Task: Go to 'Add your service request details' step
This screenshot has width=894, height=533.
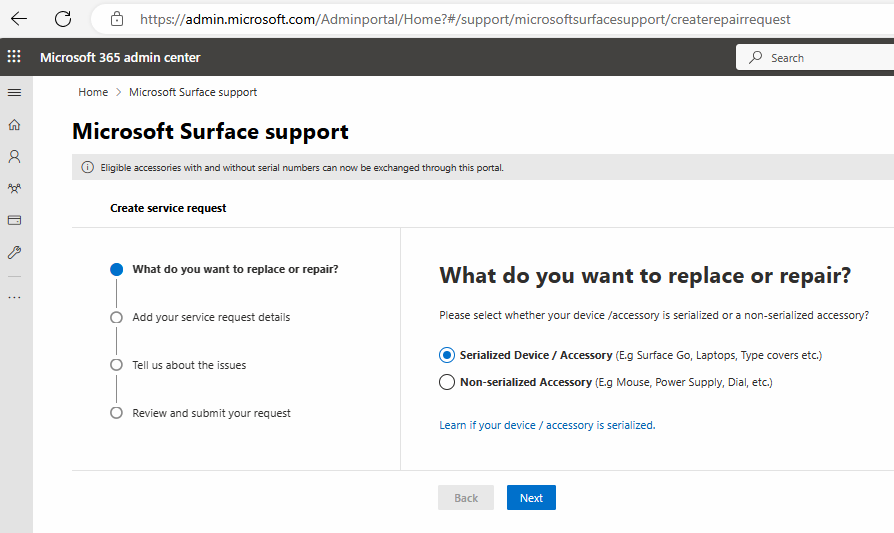Action: click(x=211, y=317)
